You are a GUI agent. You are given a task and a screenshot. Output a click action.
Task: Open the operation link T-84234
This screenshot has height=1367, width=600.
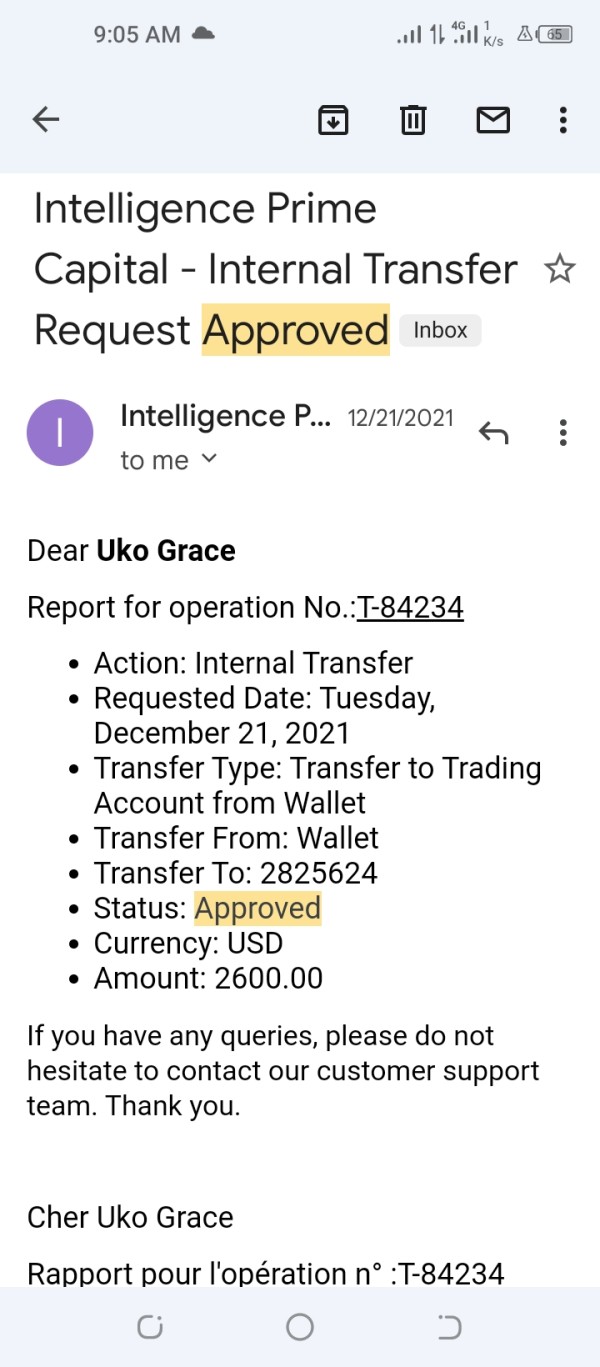click(x=410, y=607)
